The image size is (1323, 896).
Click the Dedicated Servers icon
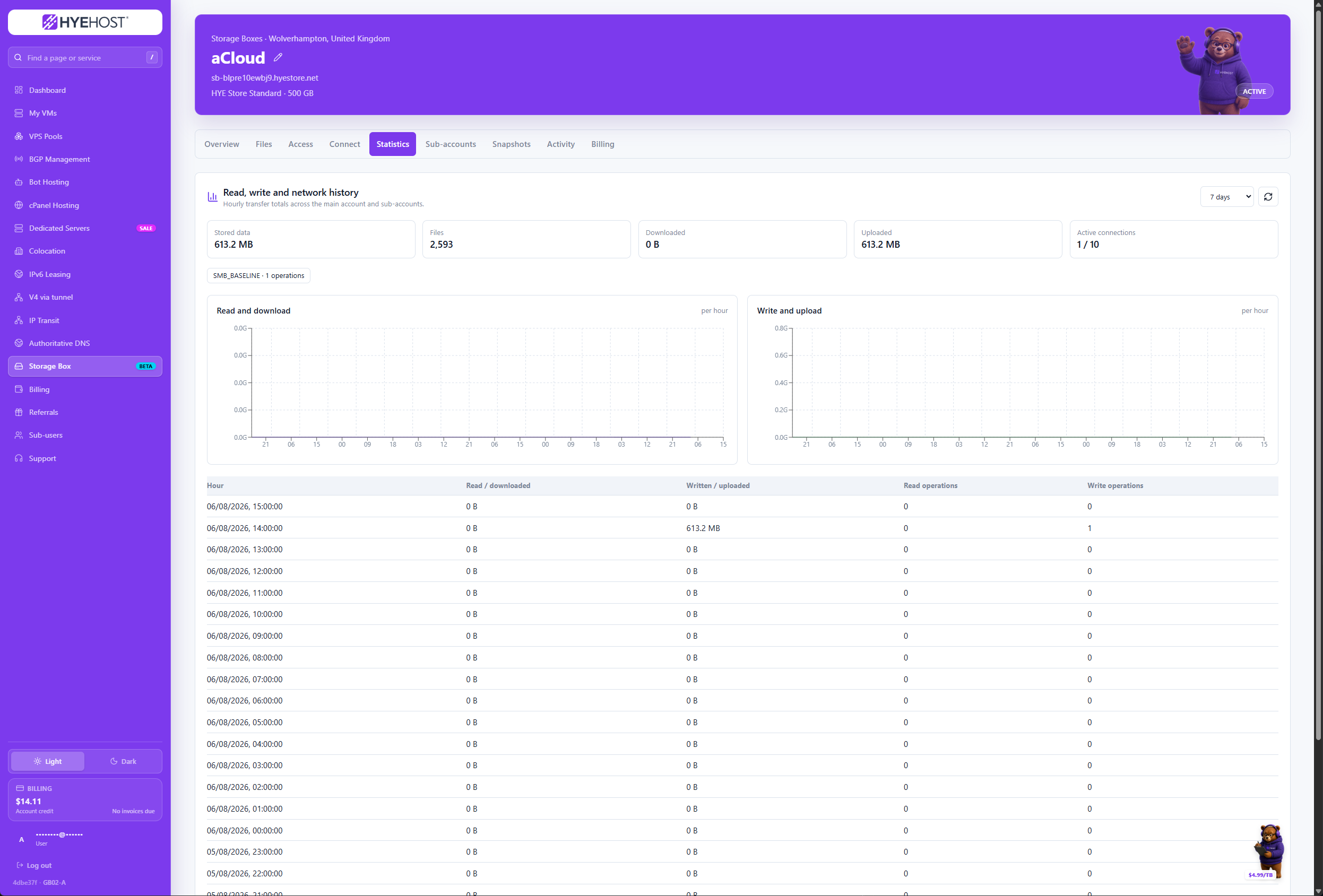[x=19, y=228]
